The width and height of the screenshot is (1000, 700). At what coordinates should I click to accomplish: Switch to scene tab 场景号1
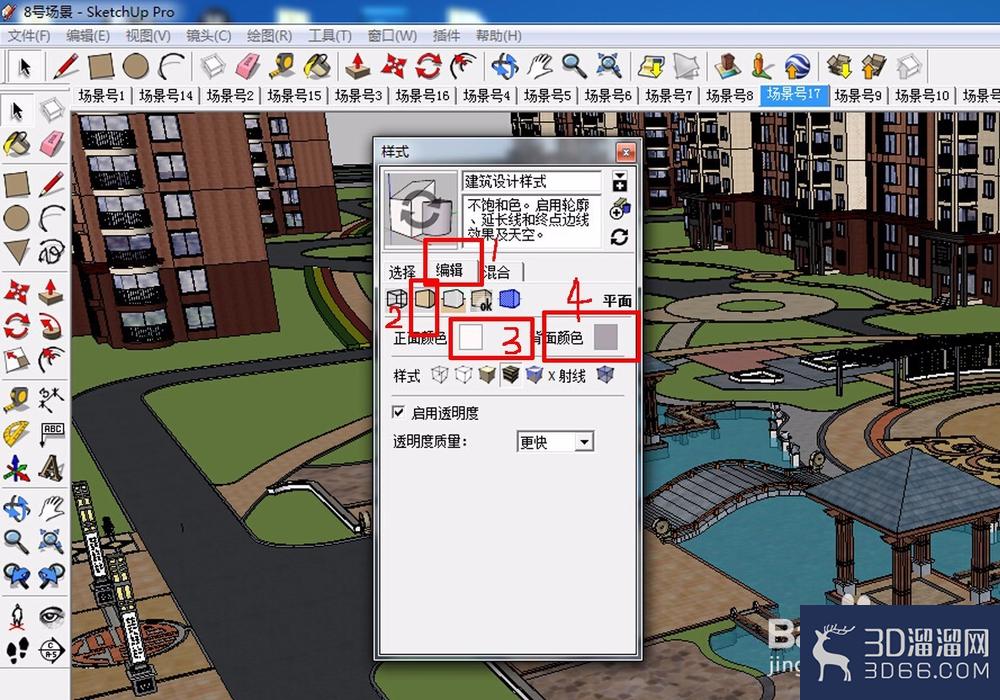point(102,96)
